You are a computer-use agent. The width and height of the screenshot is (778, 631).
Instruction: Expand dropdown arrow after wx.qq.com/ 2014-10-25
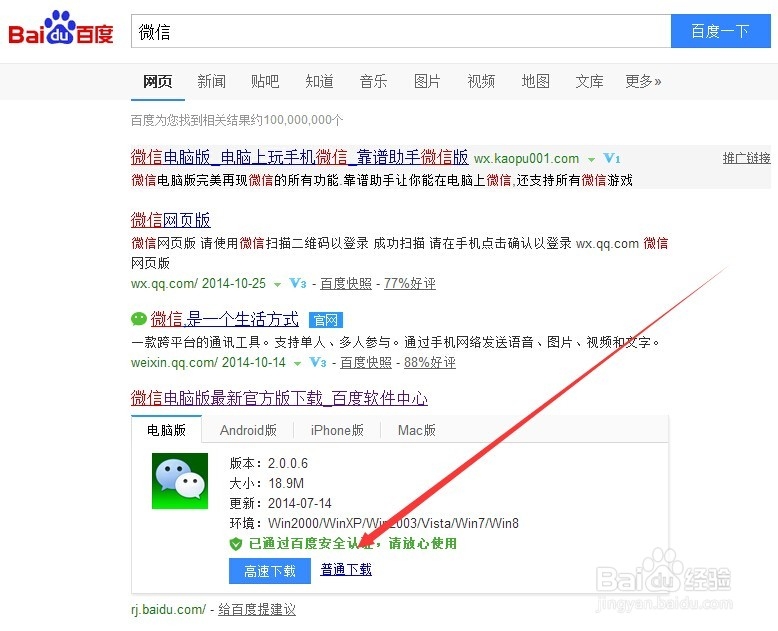[277, 285]
